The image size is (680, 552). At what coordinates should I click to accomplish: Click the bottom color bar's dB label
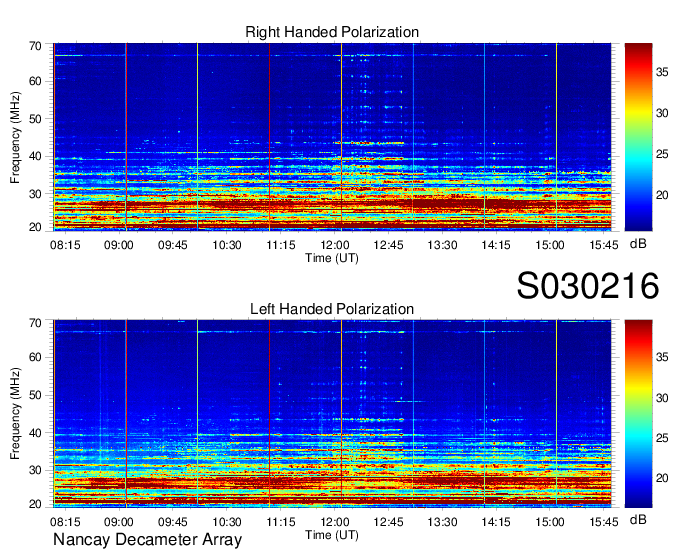(638, 519)
